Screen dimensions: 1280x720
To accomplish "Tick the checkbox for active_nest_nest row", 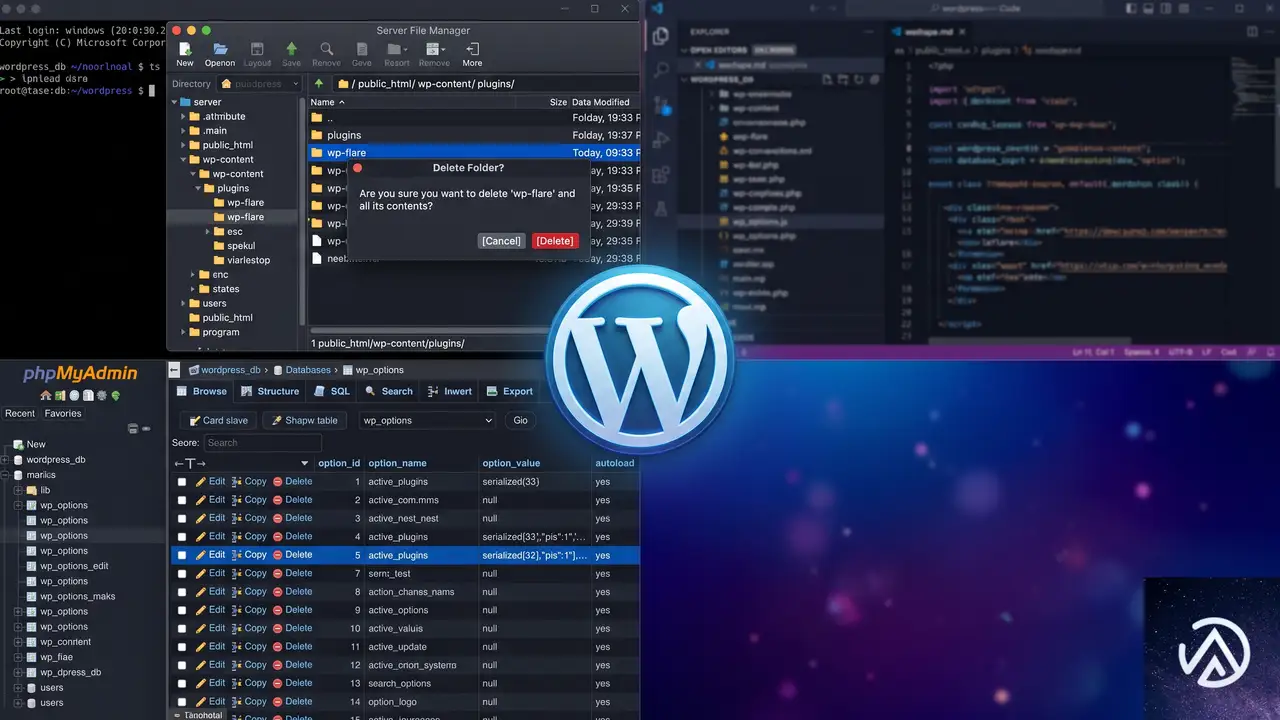I will [x=182, y=518].
